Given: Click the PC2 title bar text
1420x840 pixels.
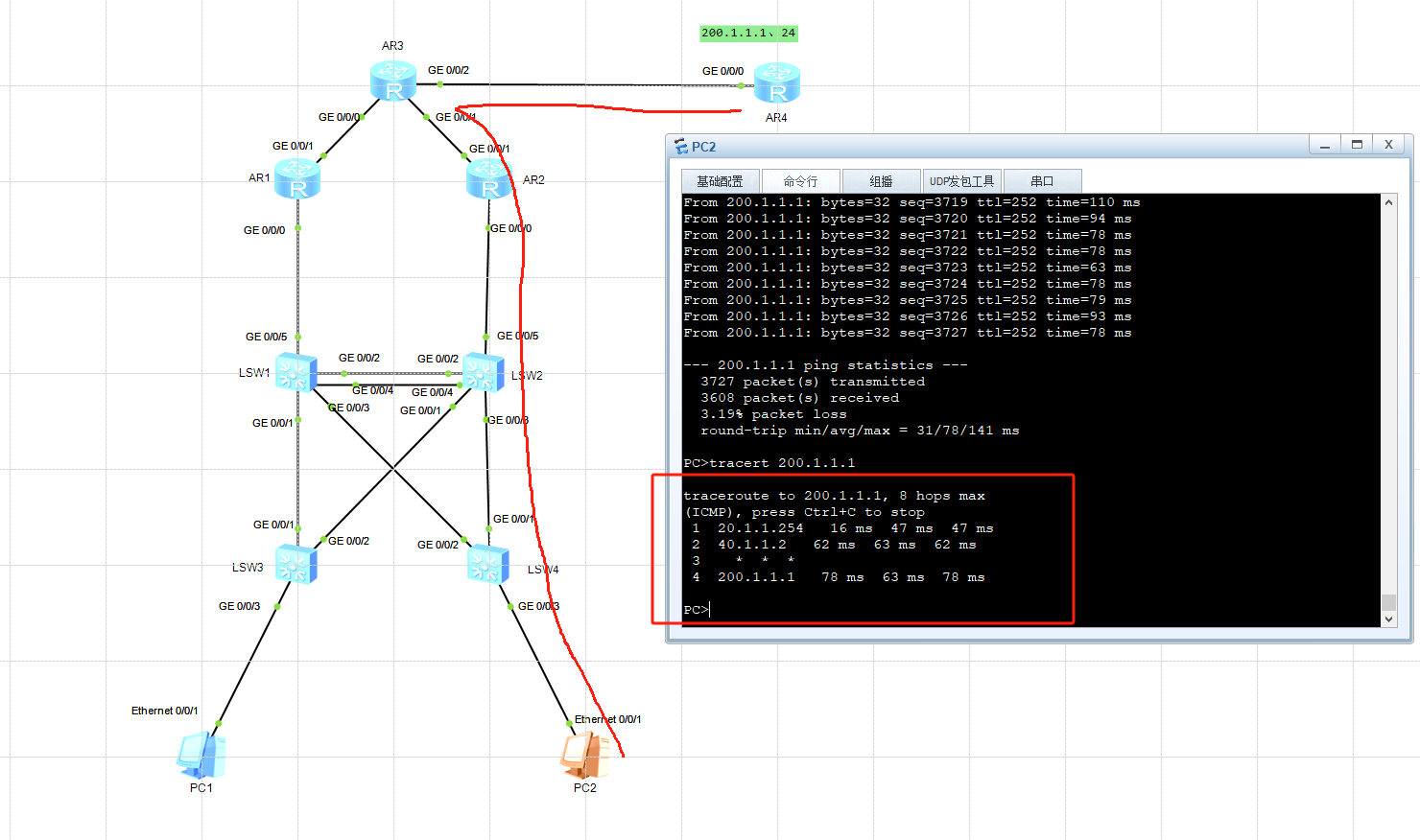Looking at the screenshot, I should [703, 147].
